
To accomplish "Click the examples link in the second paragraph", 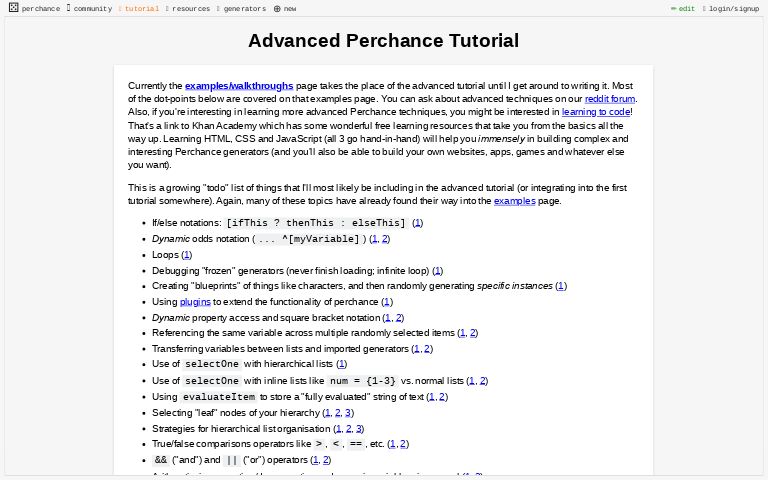I will point(514,201).
